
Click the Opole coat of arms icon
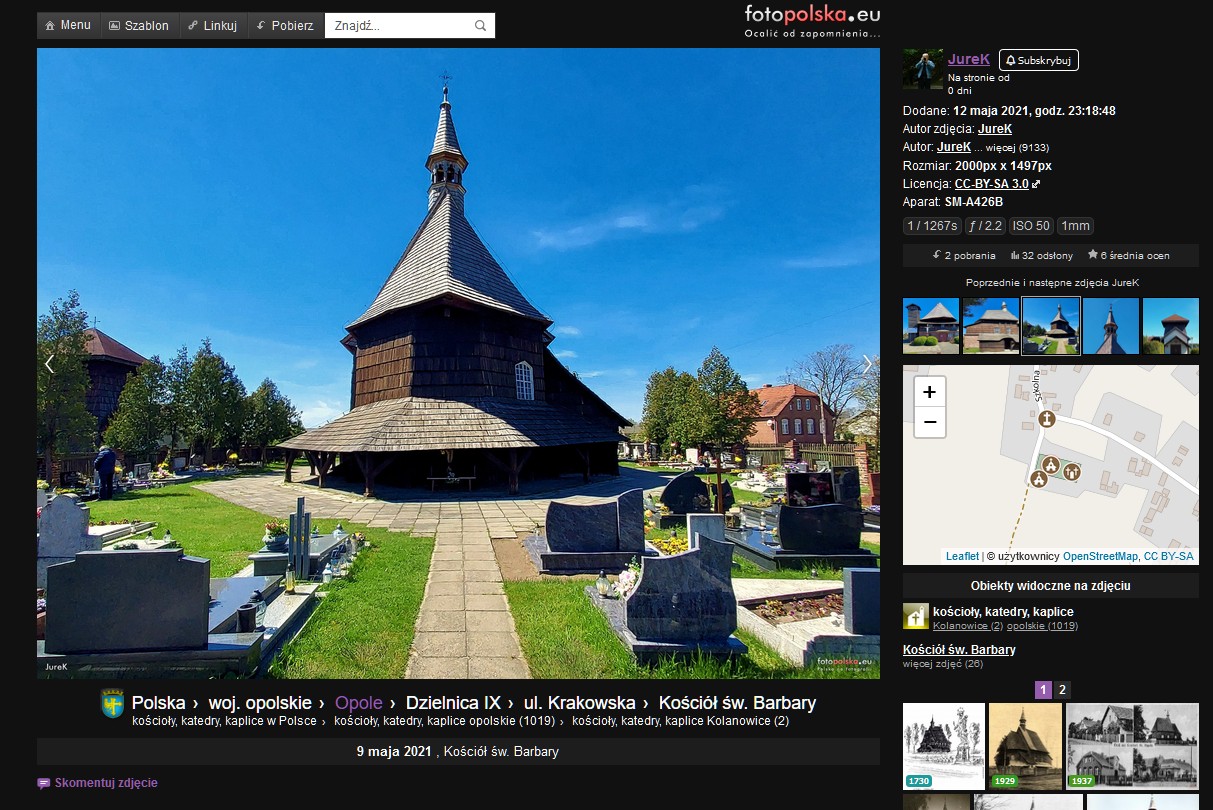point(112,703)
